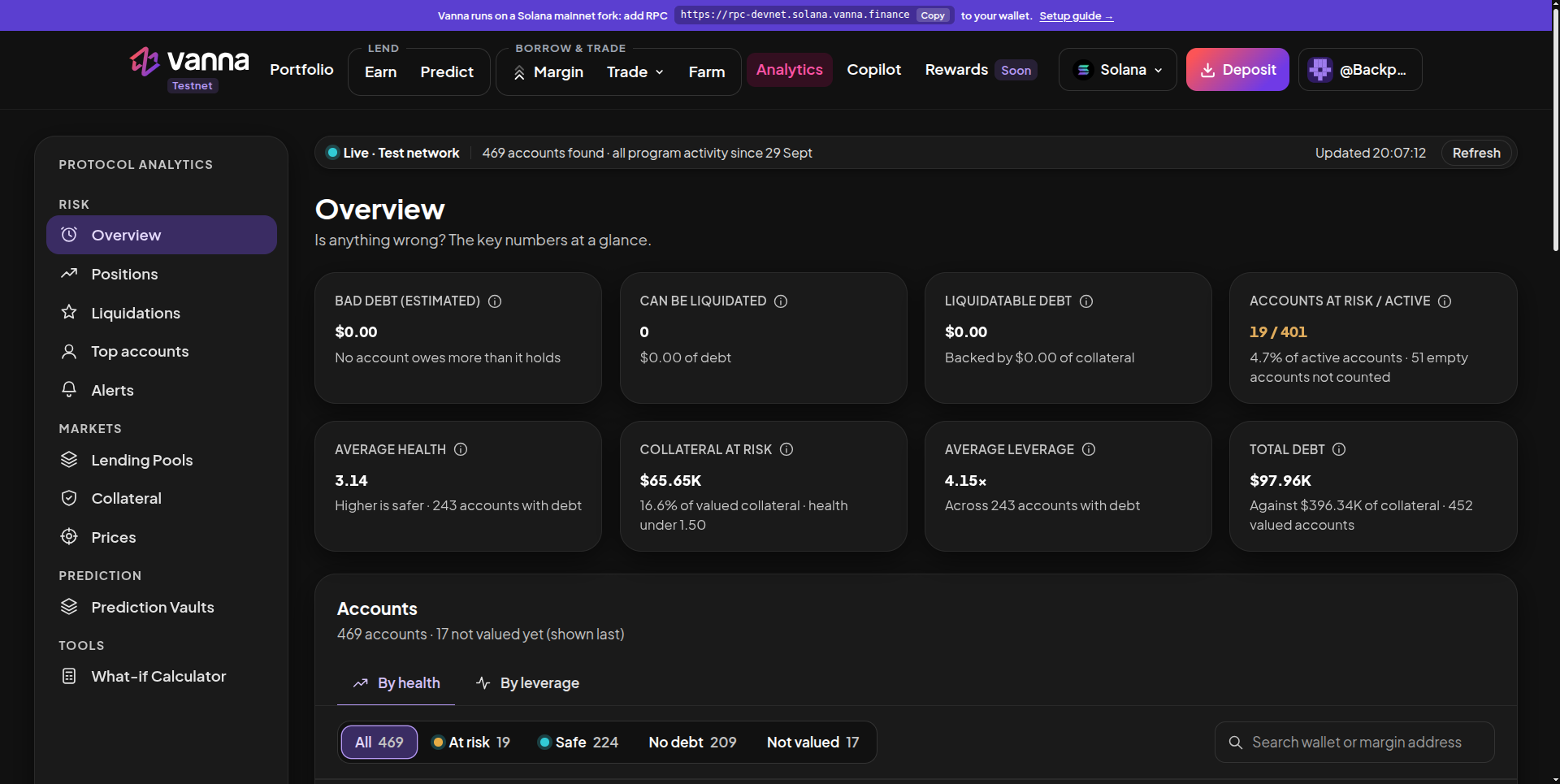
Task: Open Collateral in the sidebar
Action: click(162, 498)
